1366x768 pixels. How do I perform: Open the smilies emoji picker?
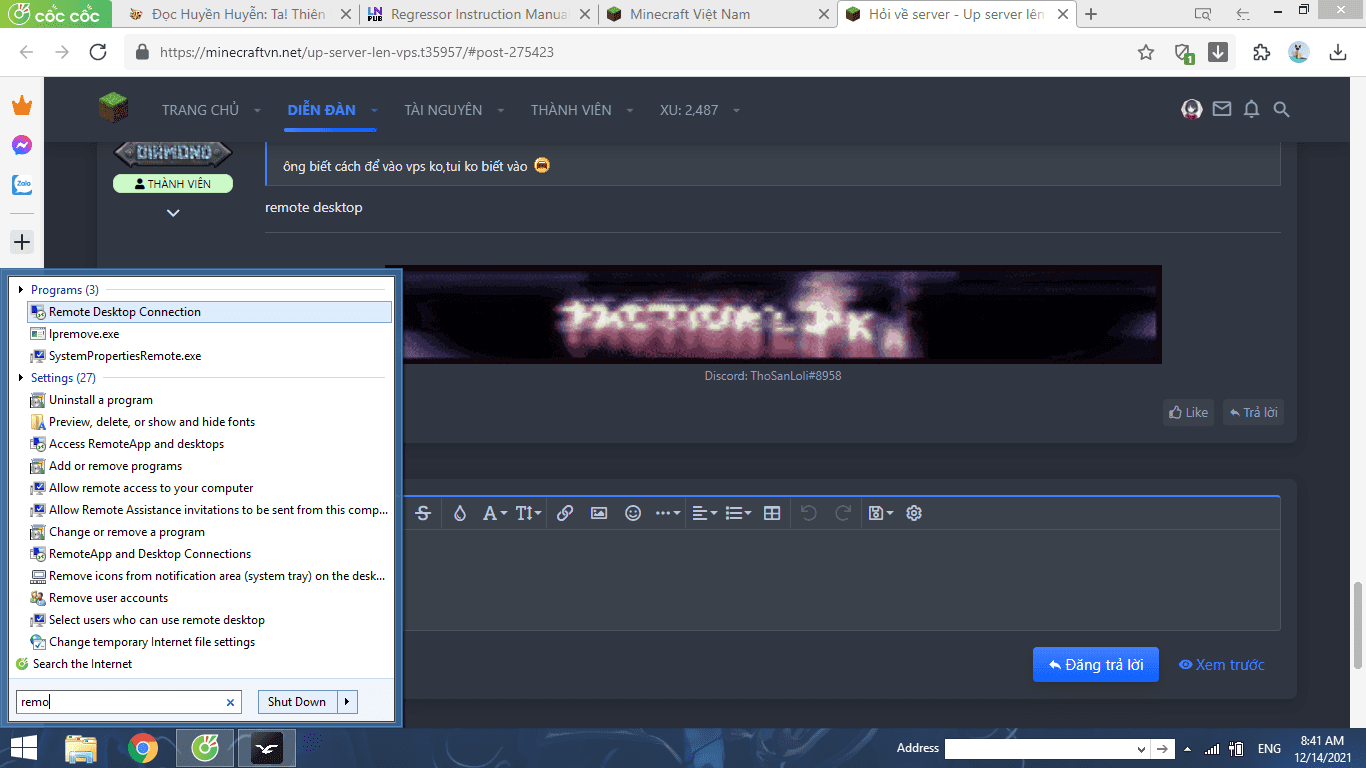pyautogui.click(x=633, y=513)
